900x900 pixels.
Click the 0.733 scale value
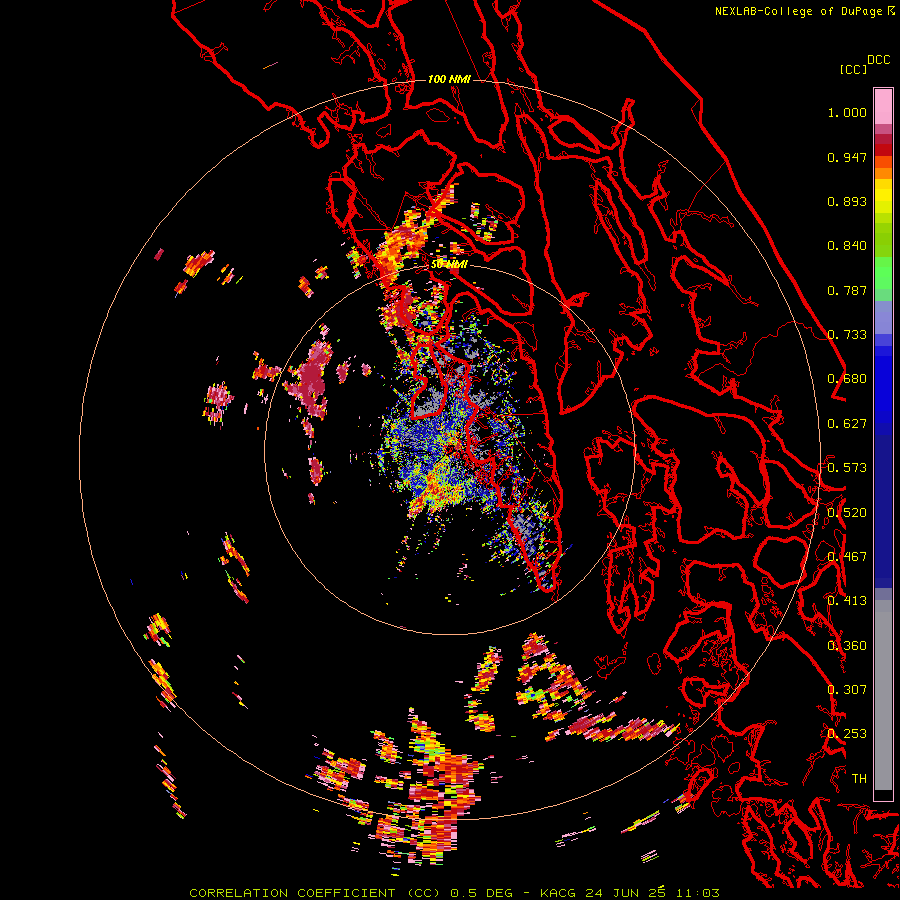[847, 335]
